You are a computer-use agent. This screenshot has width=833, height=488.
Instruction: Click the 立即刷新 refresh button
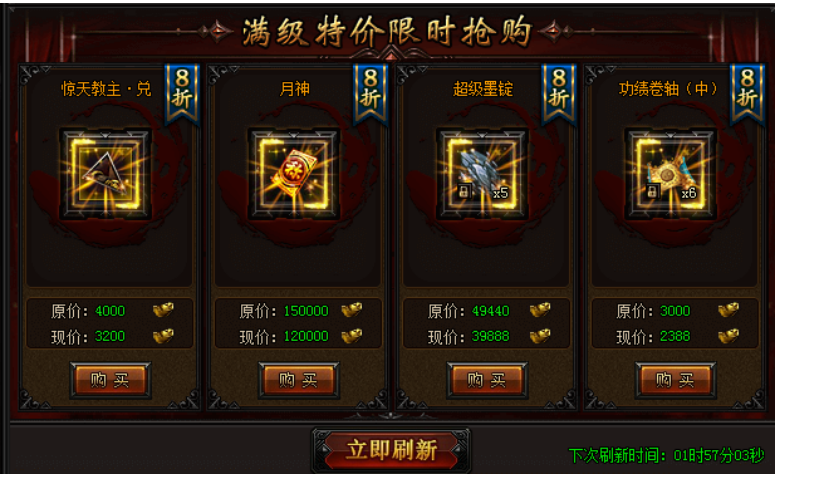point(391,450)
